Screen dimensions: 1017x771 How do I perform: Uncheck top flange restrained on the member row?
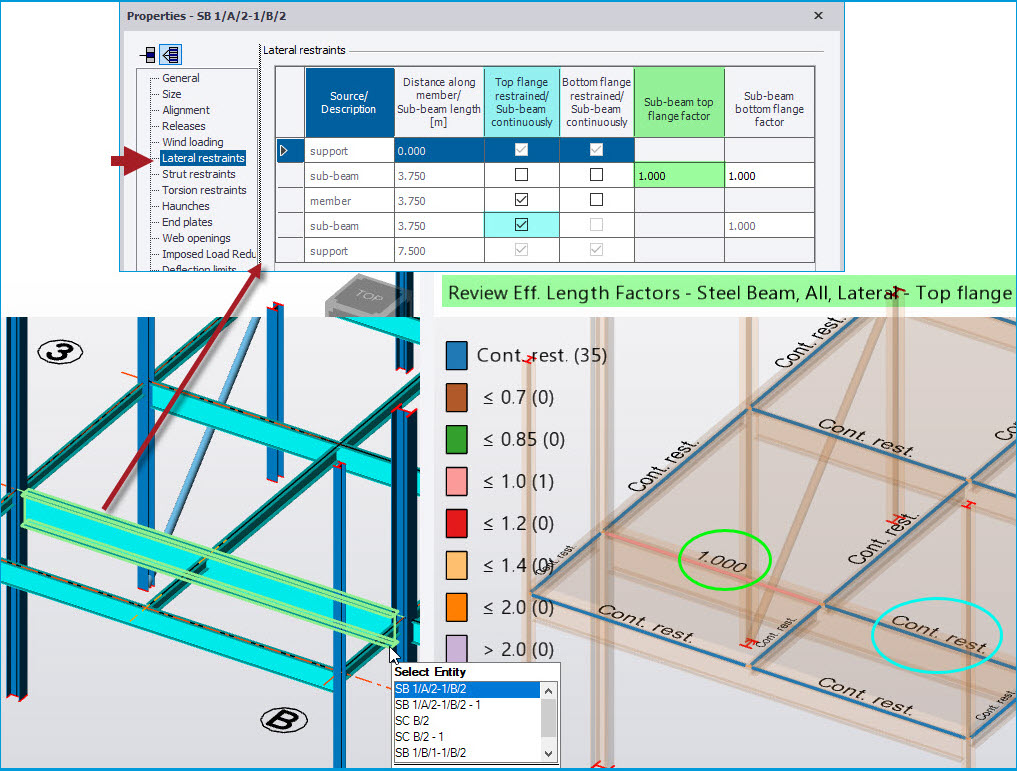pyautogui.click(x=521, y=199)
